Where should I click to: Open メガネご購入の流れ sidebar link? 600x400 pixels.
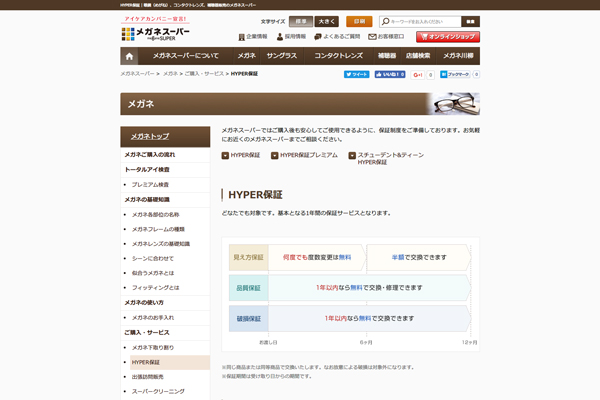(165, 155)
